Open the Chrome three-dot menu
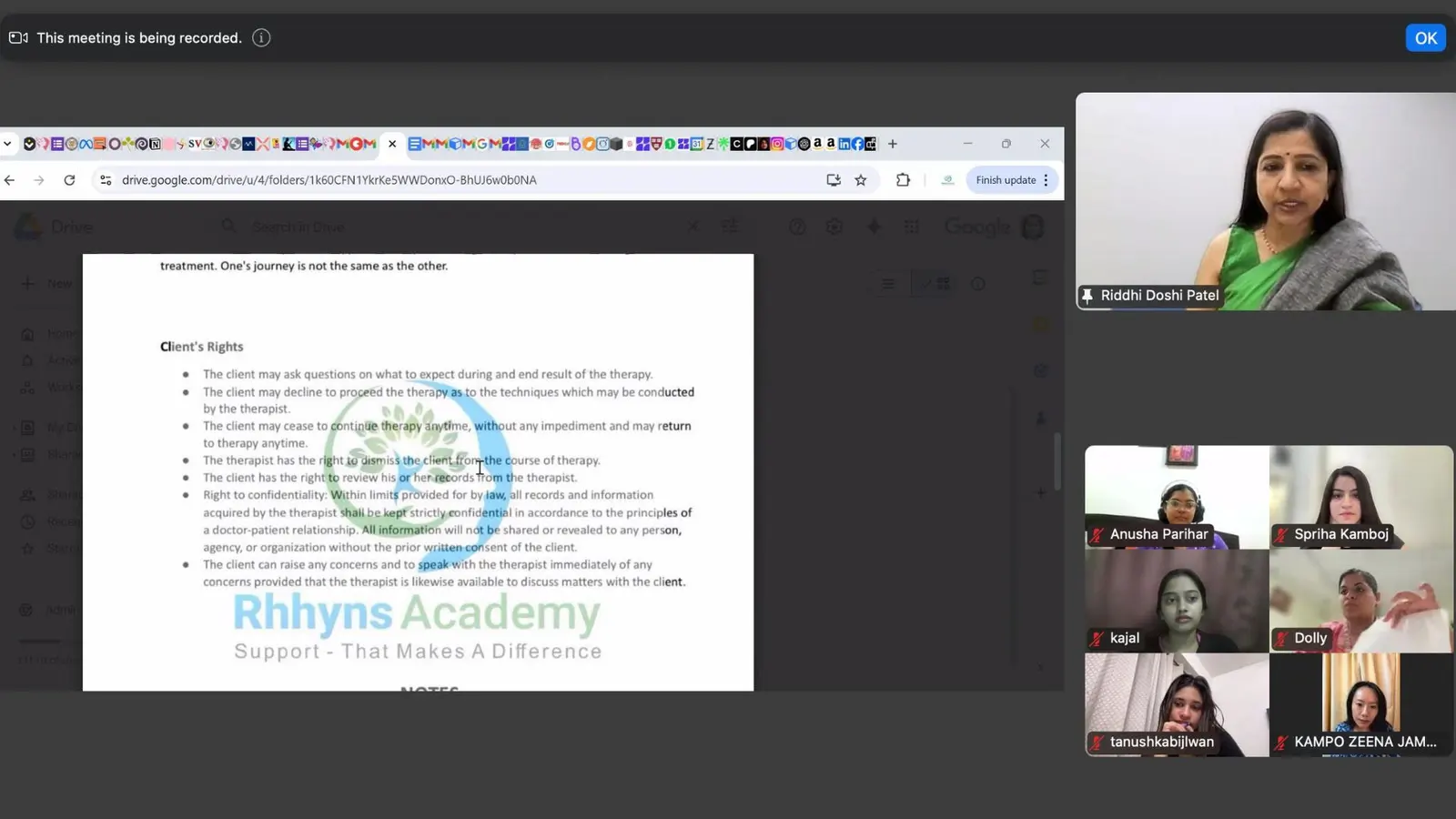This screenshot has height=819, width=1456. pyautogui.click(x=1046, y=180)
